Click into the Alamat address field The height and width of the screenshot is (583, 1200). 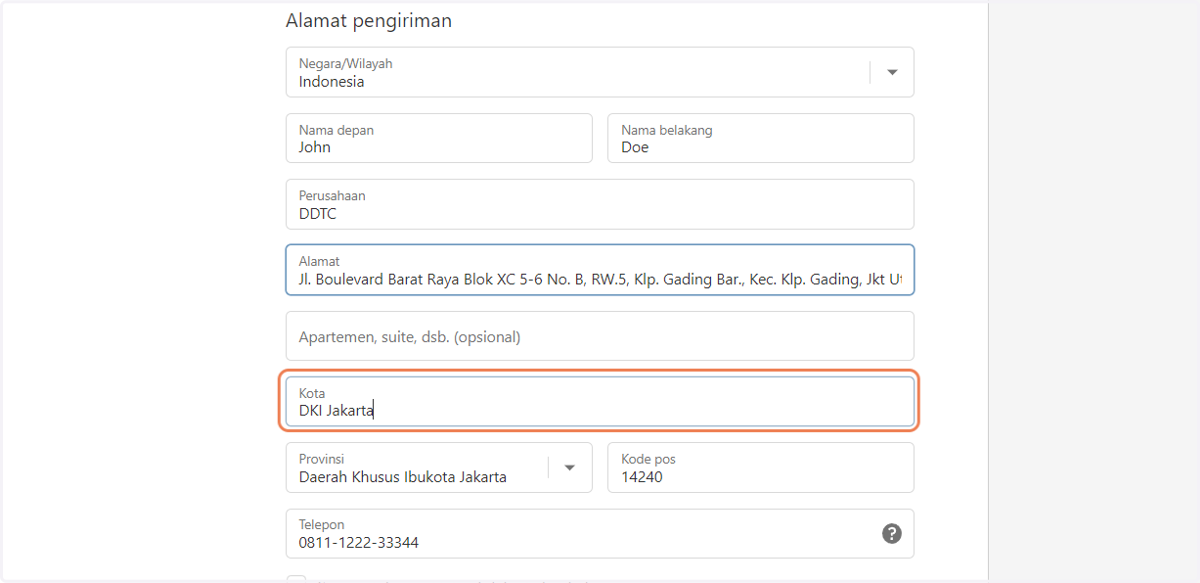[x=599, y=270]
